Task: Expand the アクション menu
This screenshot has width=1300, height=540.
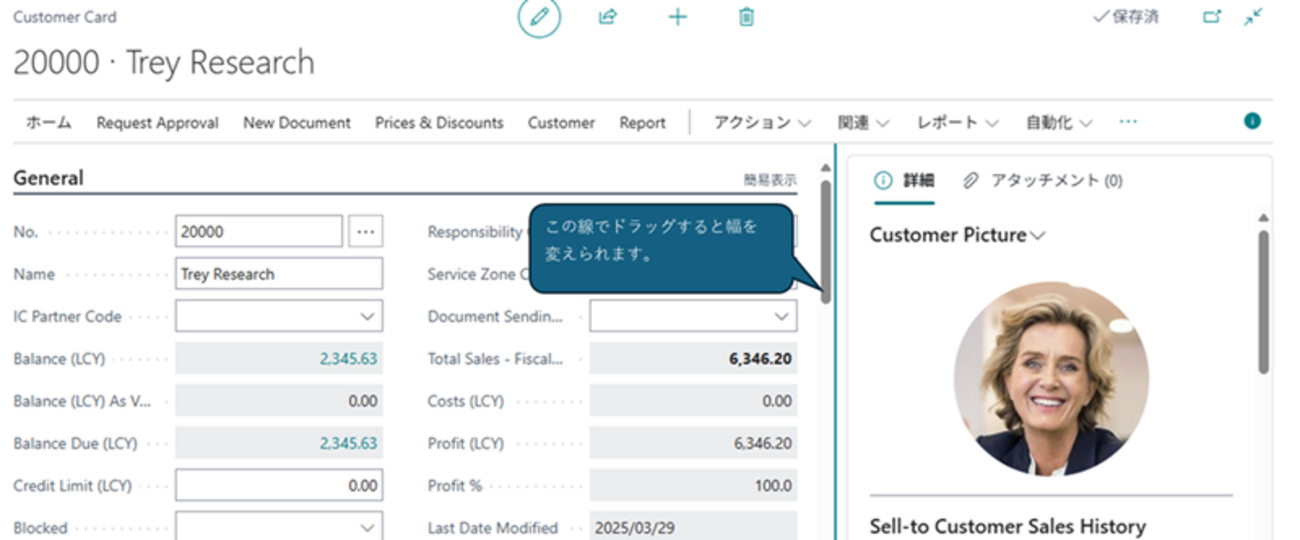Action: pos(762,123)
